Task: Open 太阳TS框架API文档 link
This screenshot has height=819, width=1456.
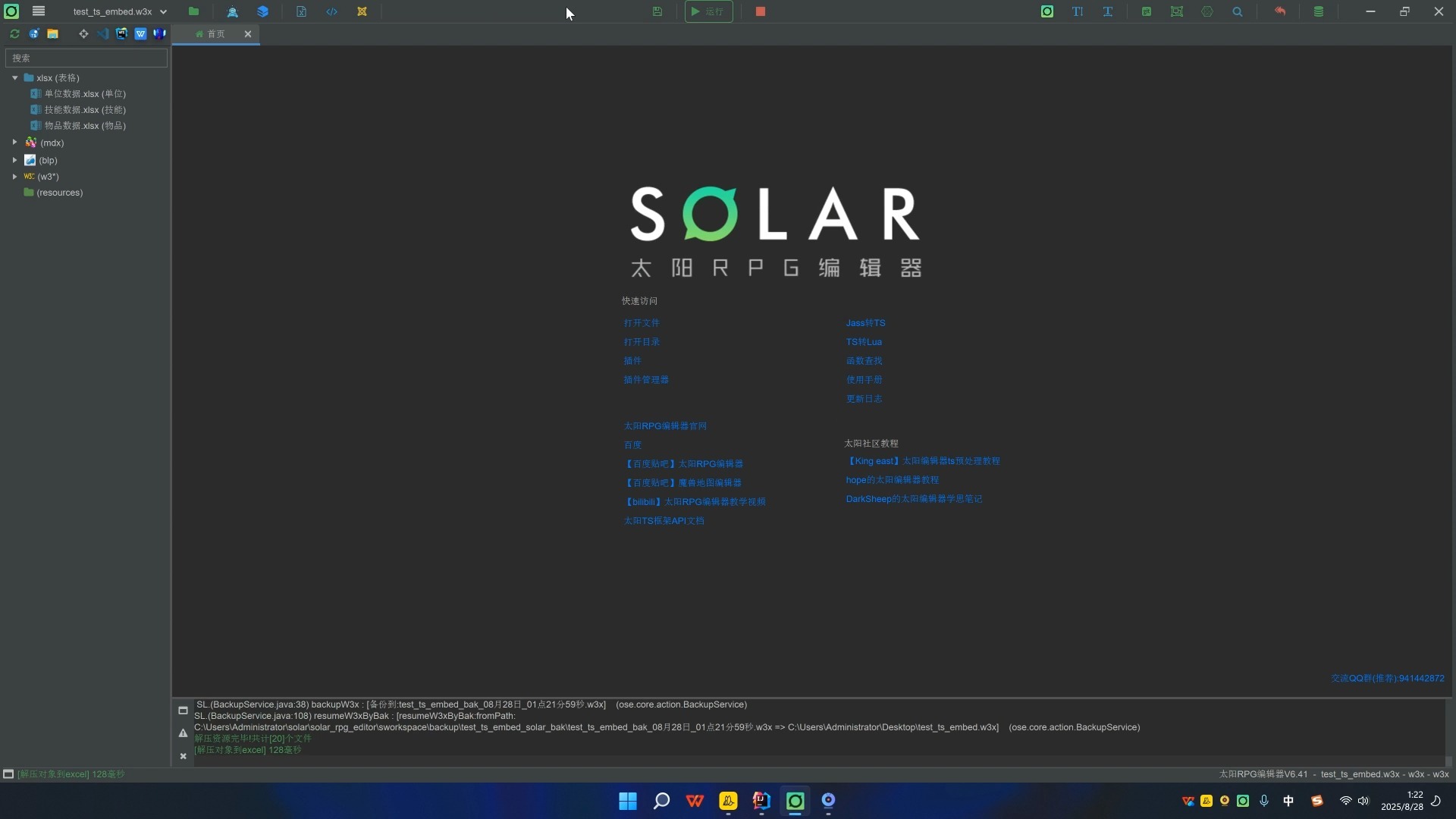Action: 664,521
